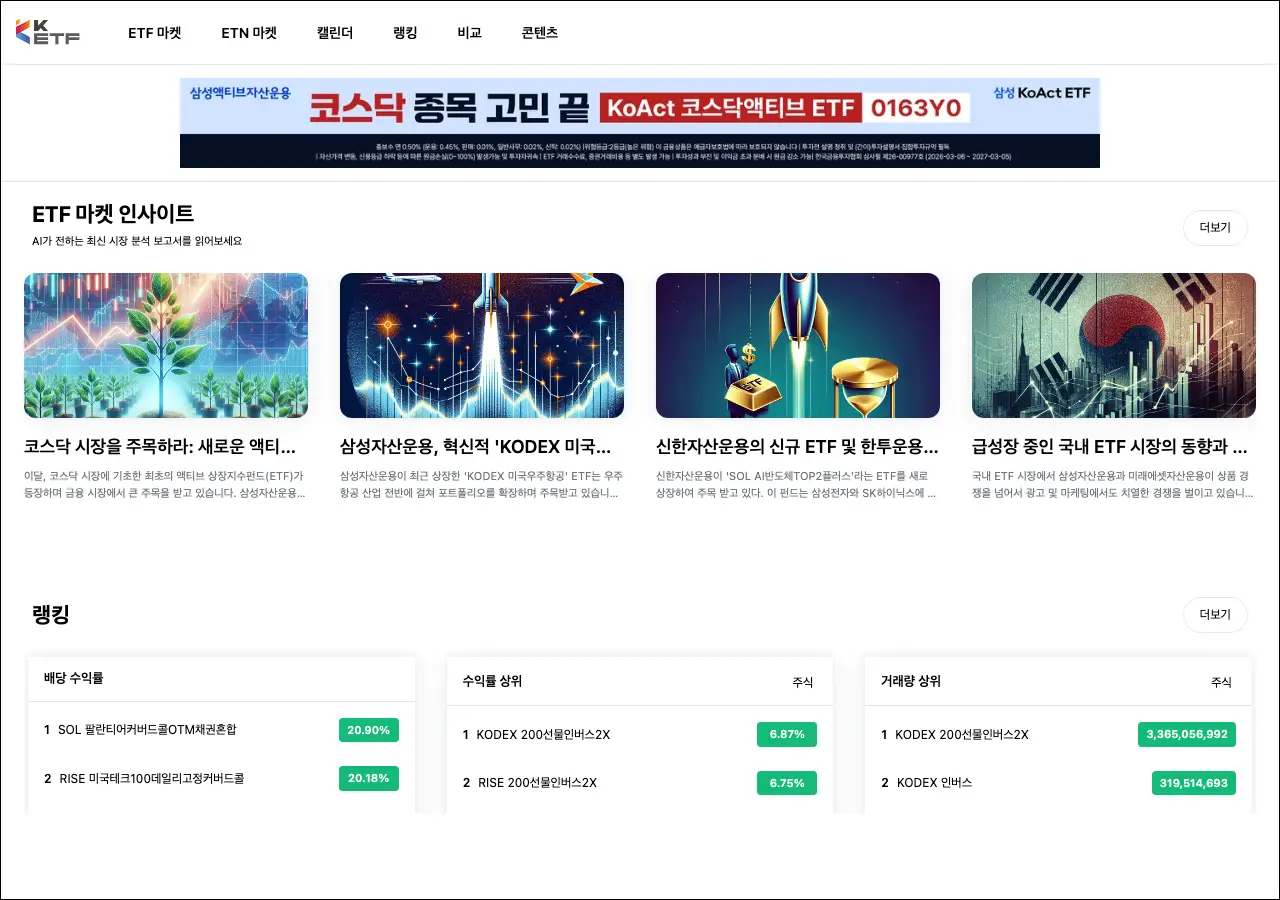Go to the 캘린더 menu
The image size is (1280, 900).
(x=335, y=33)
